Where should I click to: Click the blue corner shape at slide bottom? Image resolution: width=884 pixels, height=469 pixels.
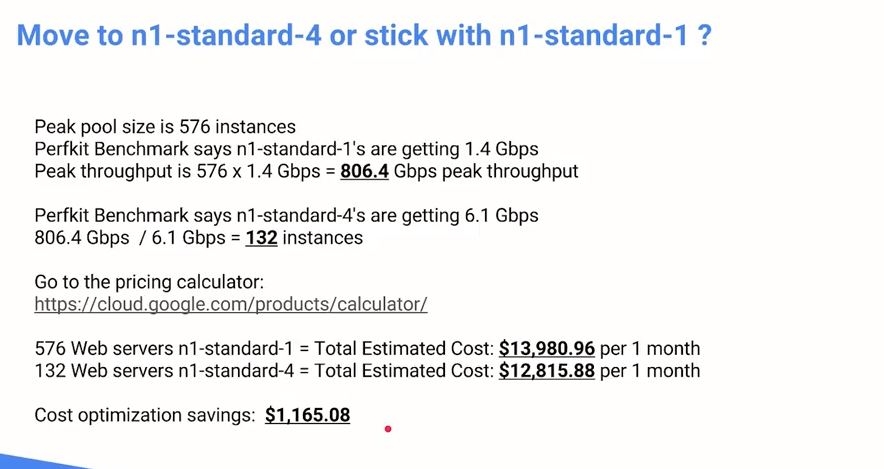pyautogui.click(x=45, y=461)
